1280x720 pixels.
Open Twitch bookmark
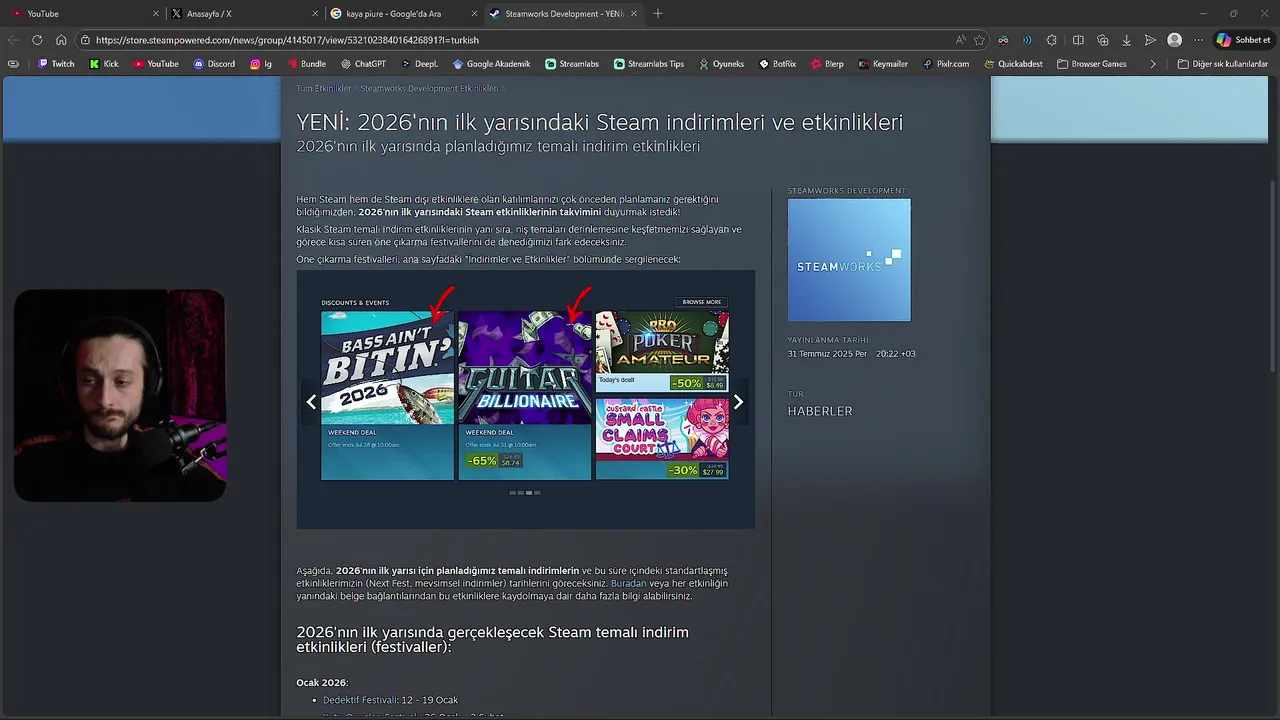pyautogui.click(x=56, y=64)
